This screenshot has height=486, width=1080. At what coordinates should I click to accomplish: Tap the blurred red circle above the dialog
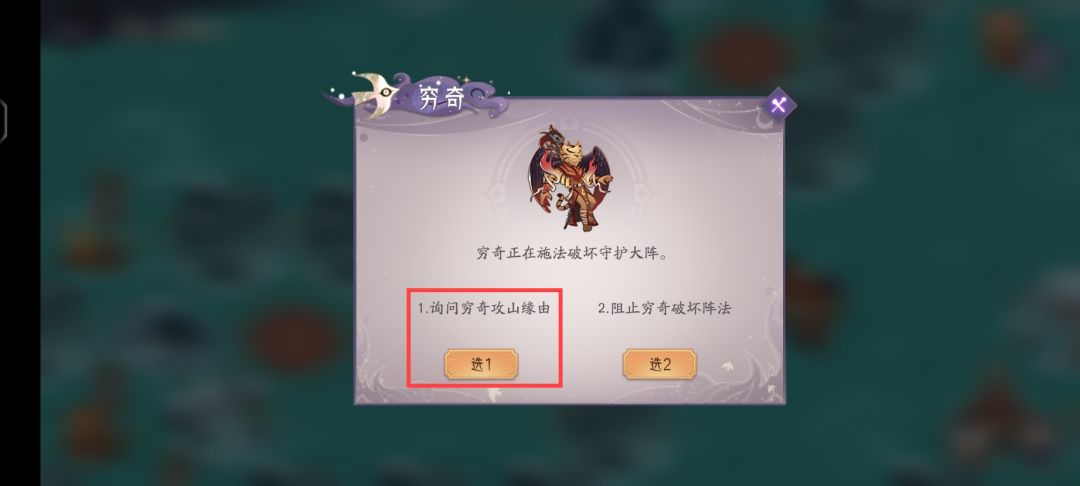[x=744, y=54]
